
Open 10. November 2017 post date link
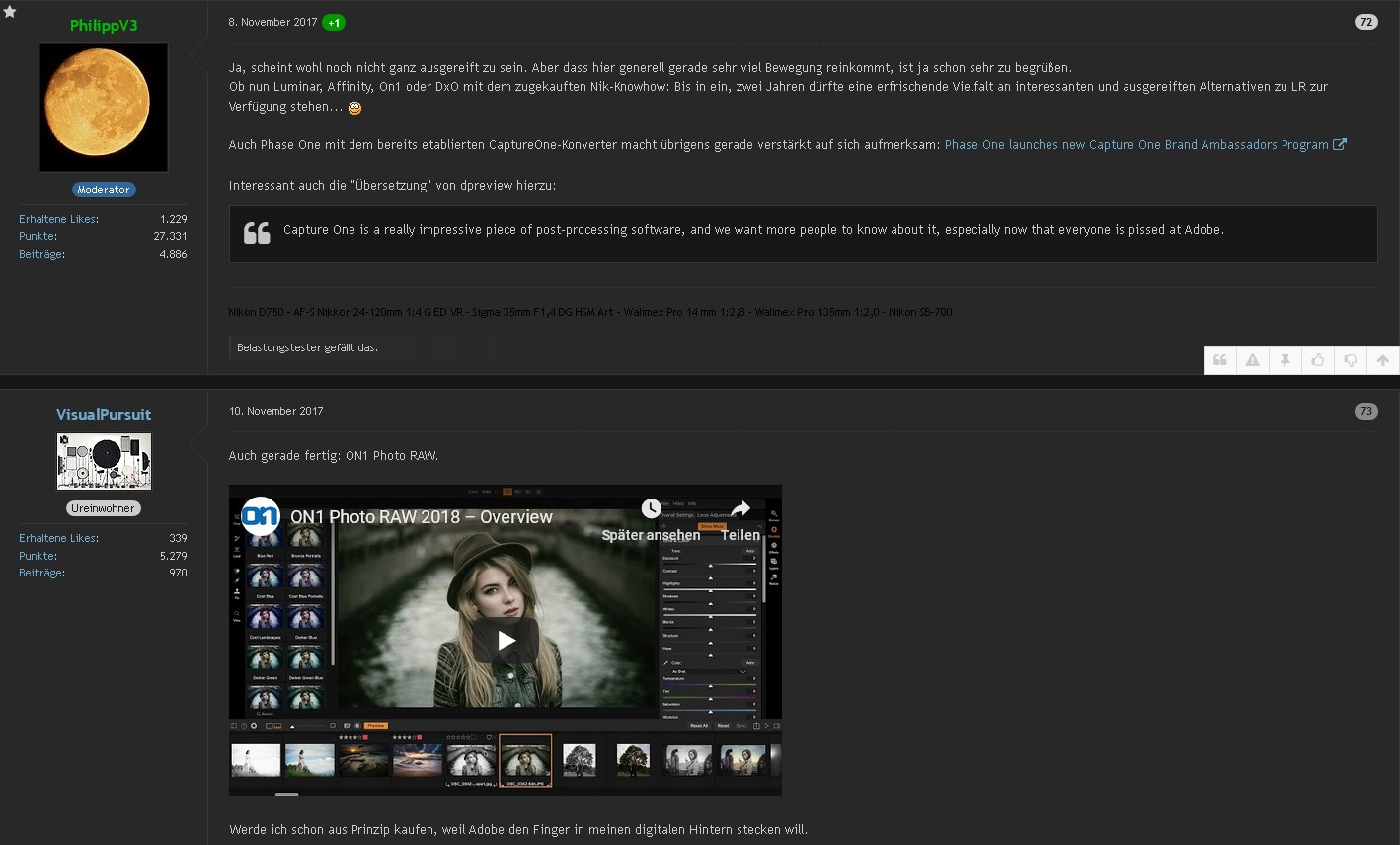(276, 411)
